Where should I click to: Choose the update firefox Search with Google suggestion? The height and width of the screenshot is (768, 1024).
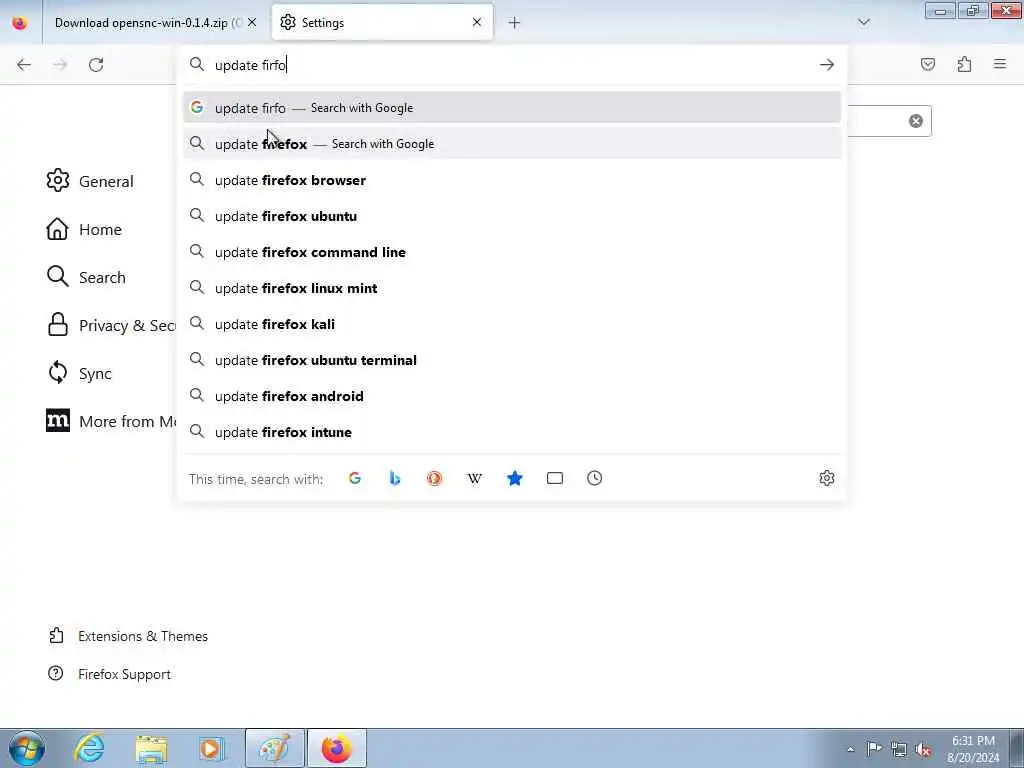512,144
